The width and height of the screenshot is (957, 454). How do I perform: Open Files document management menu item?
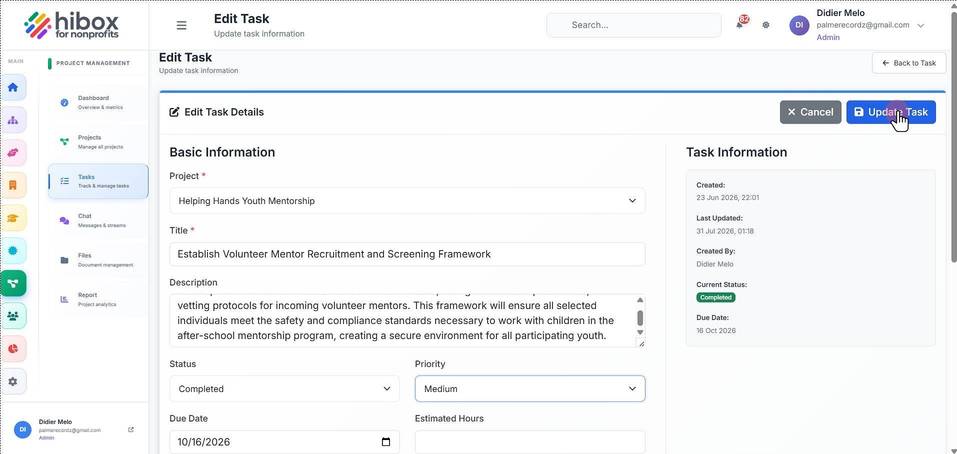98,260
